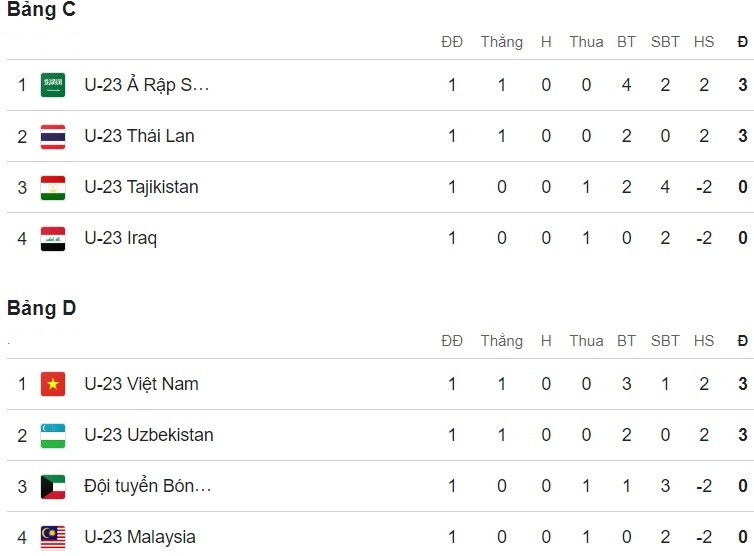This screenshot has height=556, width=754.
Task: Click the Thailand flag icon
Action: pyautogui.click(x=53, y=137)
